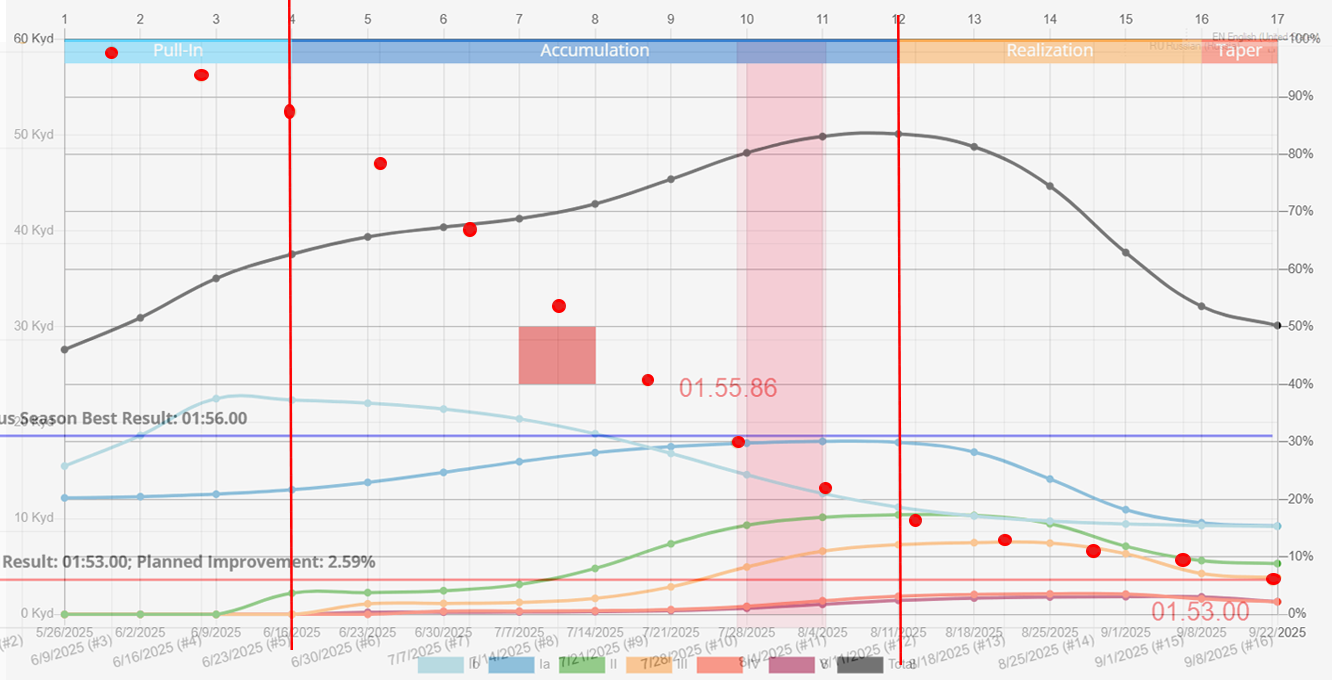
Task: Select the Pull-In phase band
Action: click(177, 51)
